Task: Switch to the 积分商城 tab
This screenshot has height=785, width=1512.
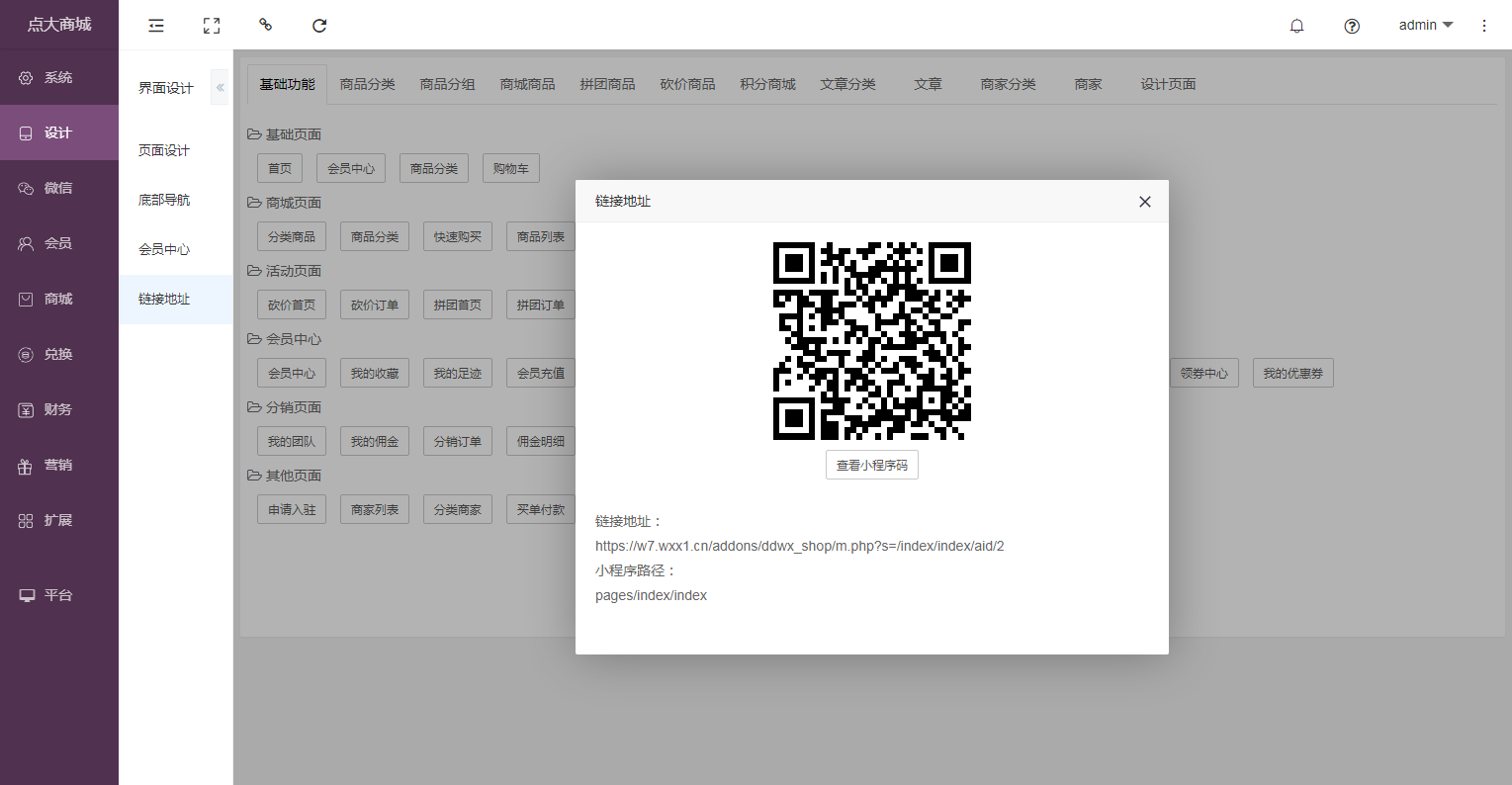Action: pos(768,84)
